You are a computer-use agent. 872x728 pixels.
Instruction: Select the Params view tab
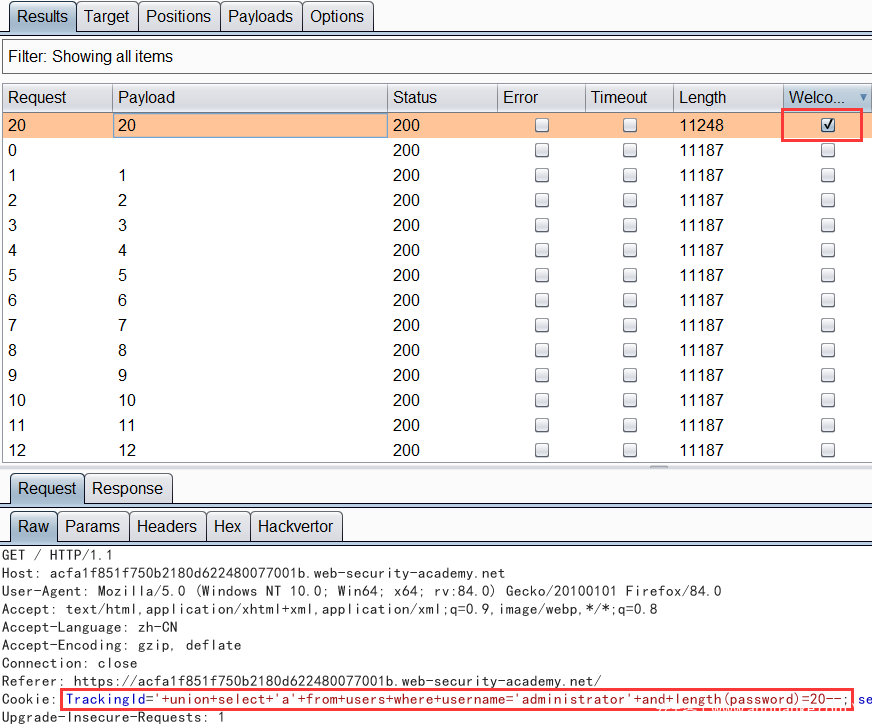[92, 526]
